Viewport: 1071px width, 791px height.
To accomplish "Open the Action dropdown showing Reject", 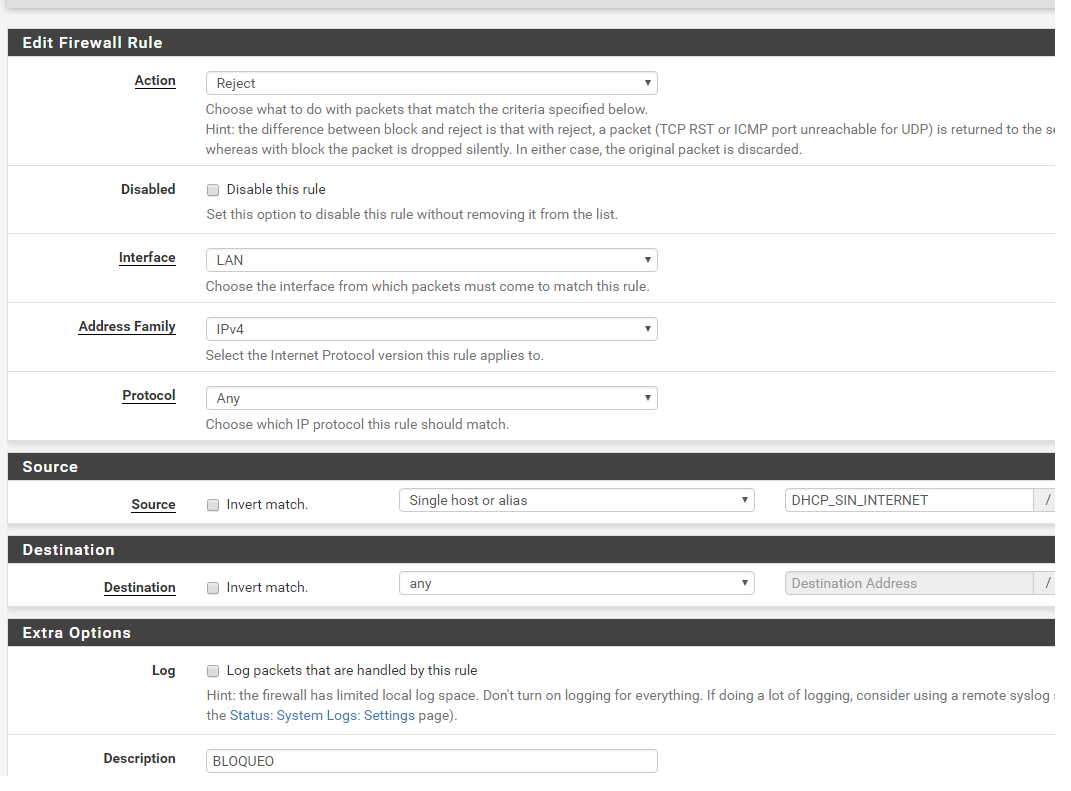I will coord(431,83).
